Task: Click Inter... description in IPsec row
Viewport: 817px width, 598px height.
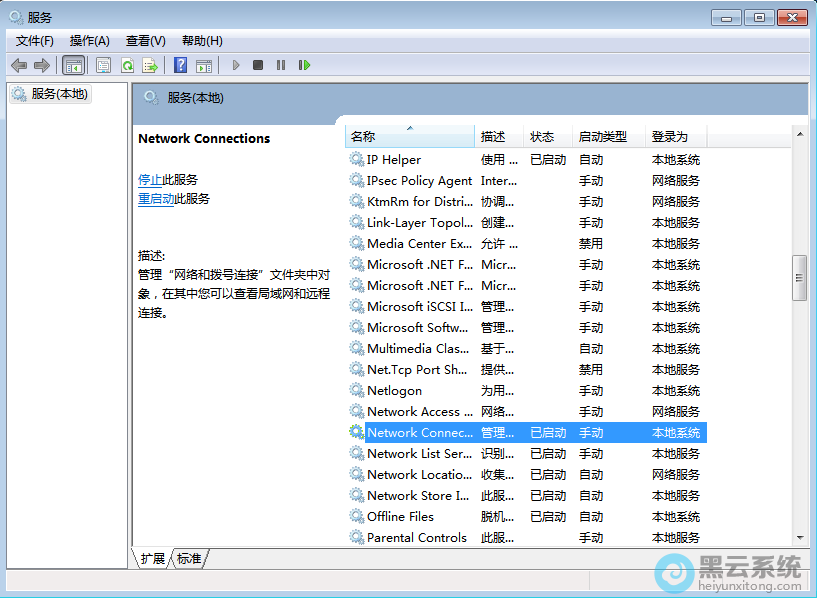Action: (499, 181)
